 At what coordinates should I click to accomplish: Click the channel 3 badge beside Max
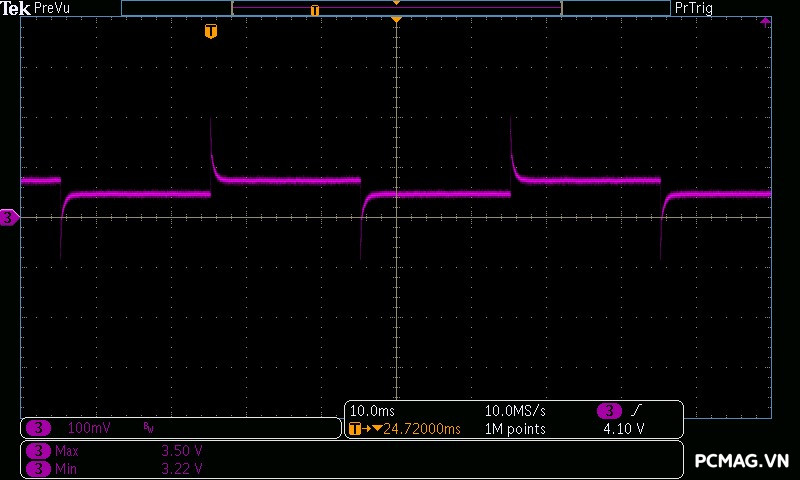[38, 451]
